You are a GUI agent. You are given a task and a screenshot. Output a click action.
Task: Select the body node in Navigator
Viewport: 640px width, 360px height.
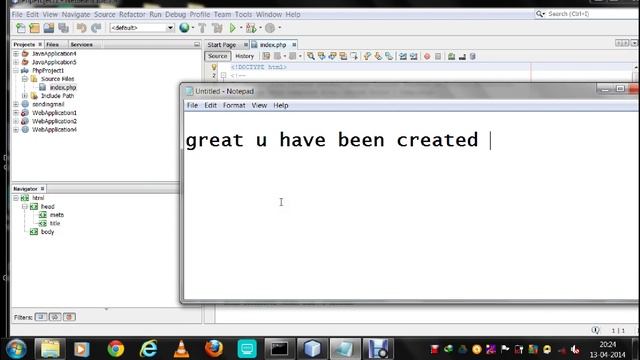[x=47, y=232]
